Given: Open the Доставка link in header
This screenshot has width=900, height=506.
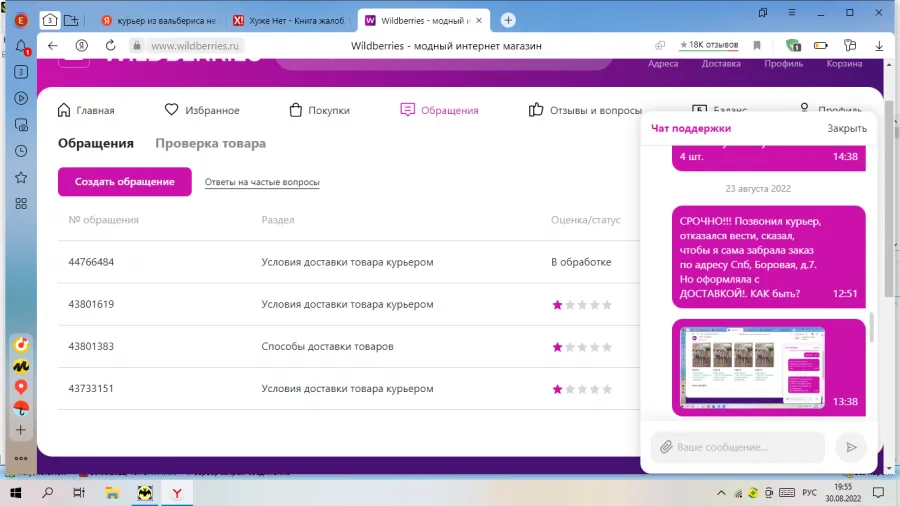Looking at the screenshot, I should tap(721, 64).
